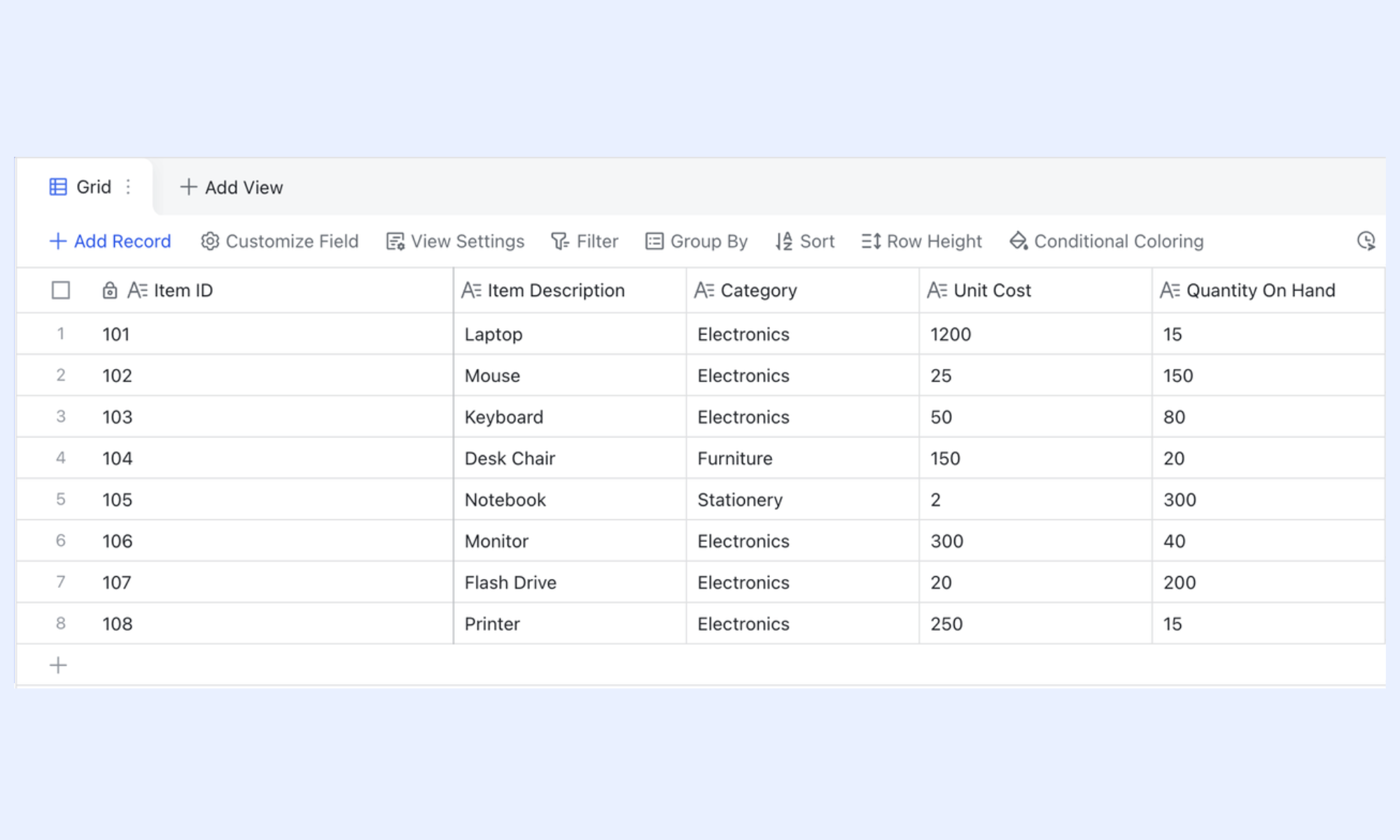Image resolution: width=1400 pixels, height=840 pixels.
Task: Click the Grid view table icon
Action: tap(58, 187)
